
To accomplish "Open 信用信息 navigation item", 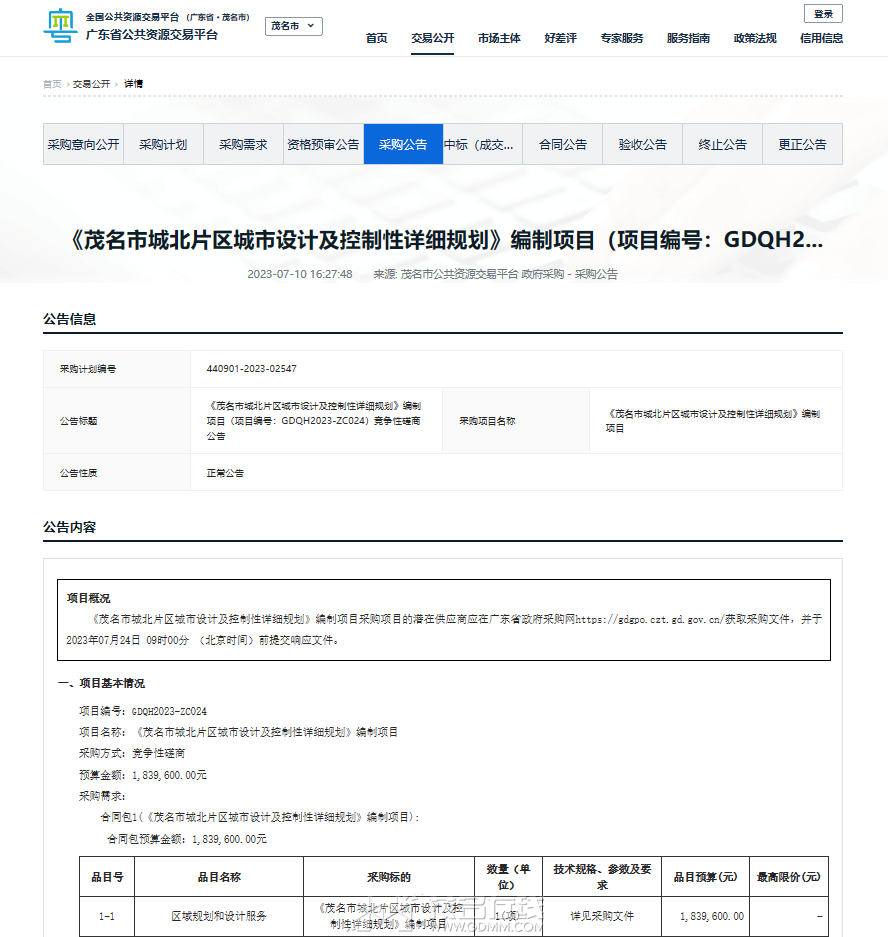I will 821,38.
